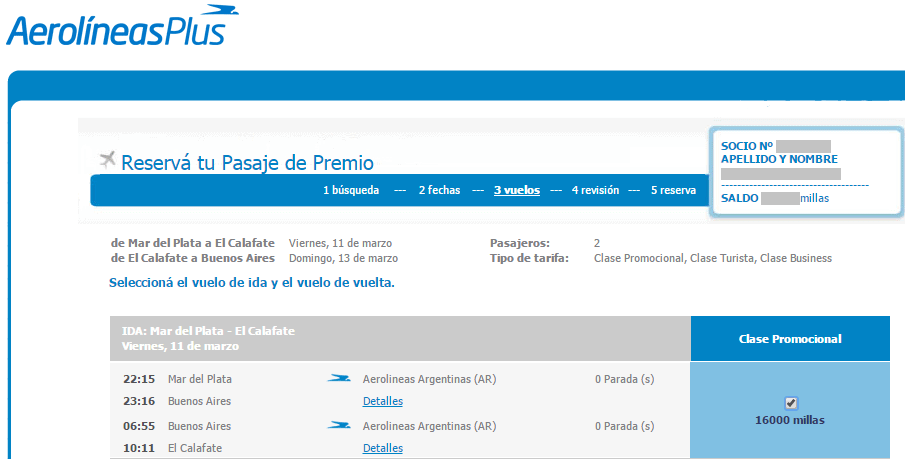905x459 pixels.
Task: Click the 22:15 departure time
Action: point(139,379)
